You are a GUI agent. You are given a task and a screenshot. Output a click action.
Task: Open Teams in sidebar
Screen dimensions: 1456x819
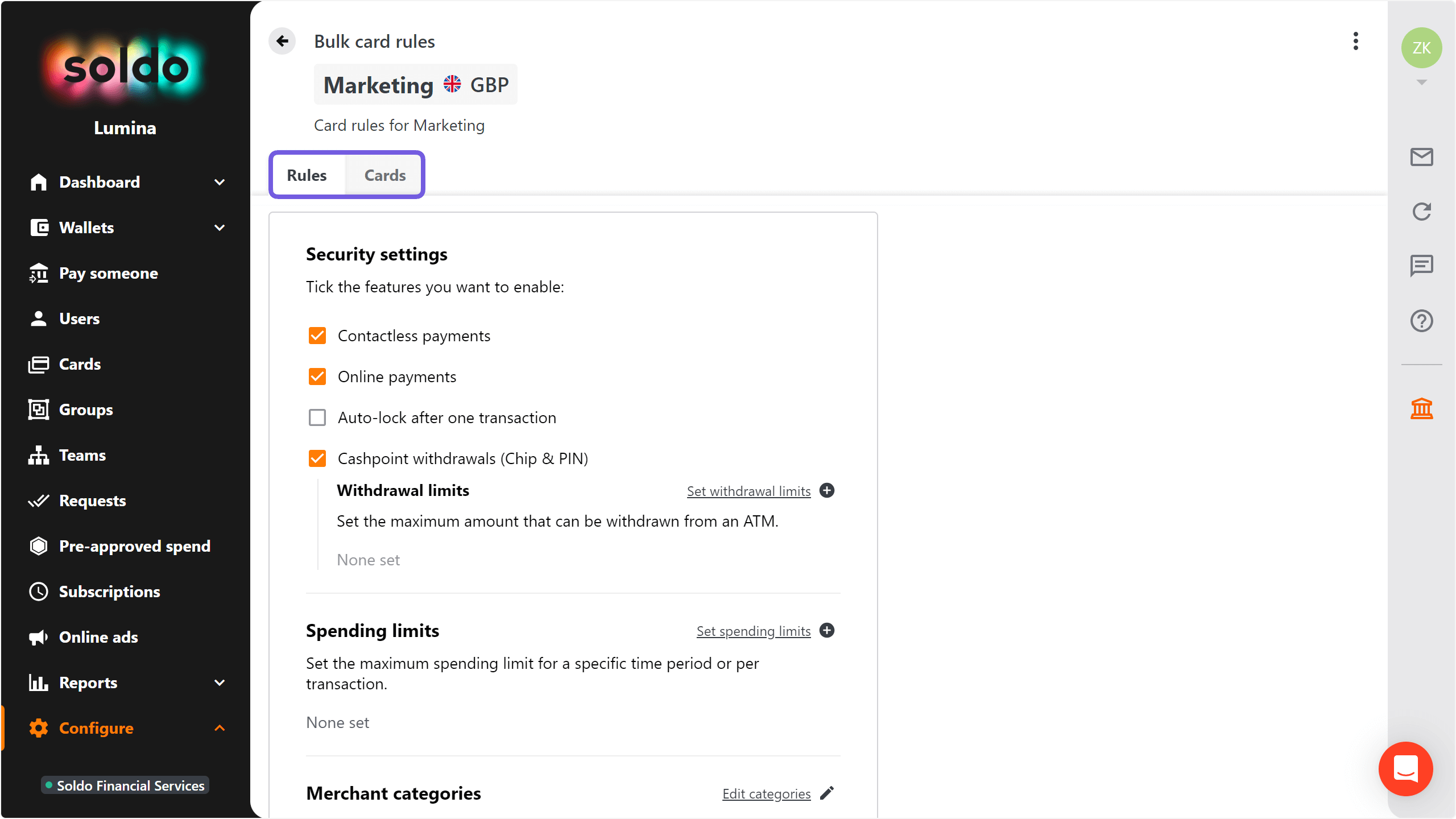click(x=82, y=455)
